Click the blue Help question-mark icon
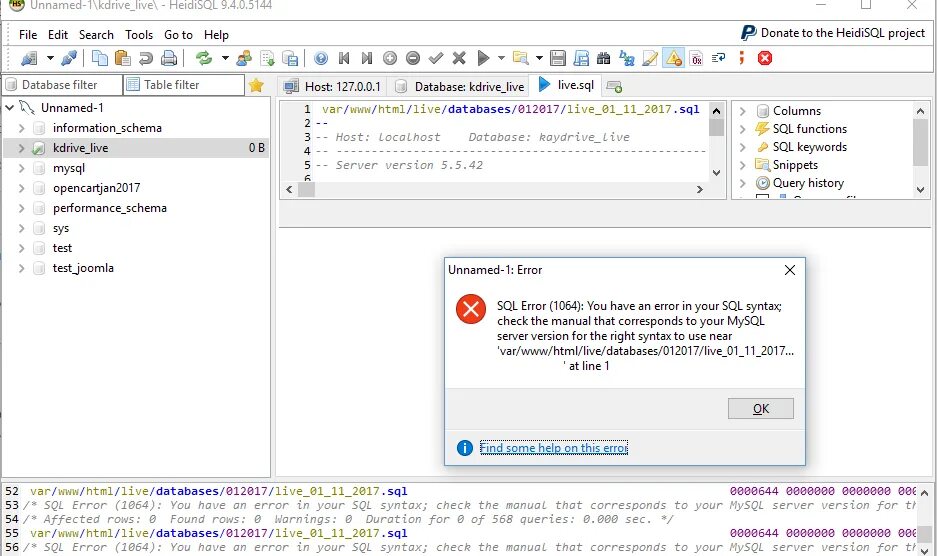The image size is (937, 556). pyautogui.click(x=321, y=58)
